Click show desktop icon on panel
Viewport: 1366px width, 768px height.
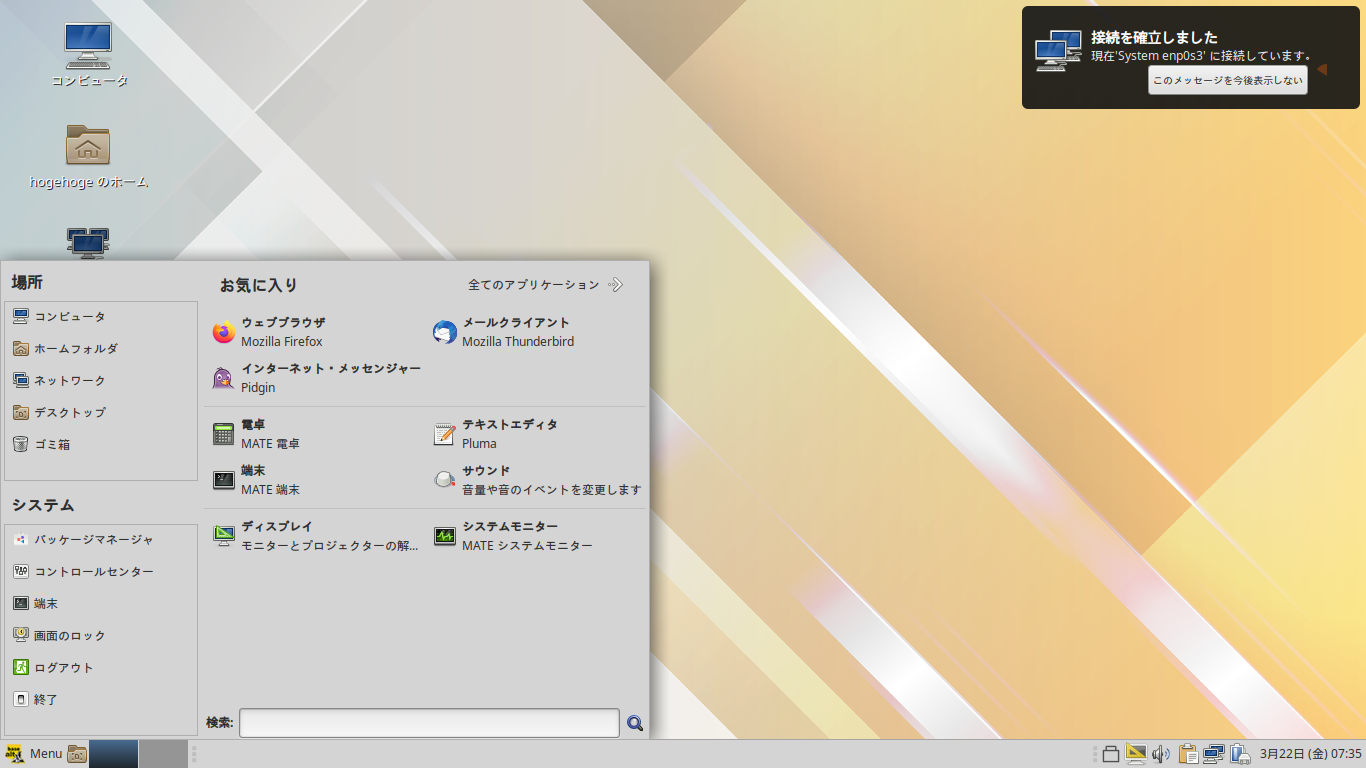(x=77, y=754)
